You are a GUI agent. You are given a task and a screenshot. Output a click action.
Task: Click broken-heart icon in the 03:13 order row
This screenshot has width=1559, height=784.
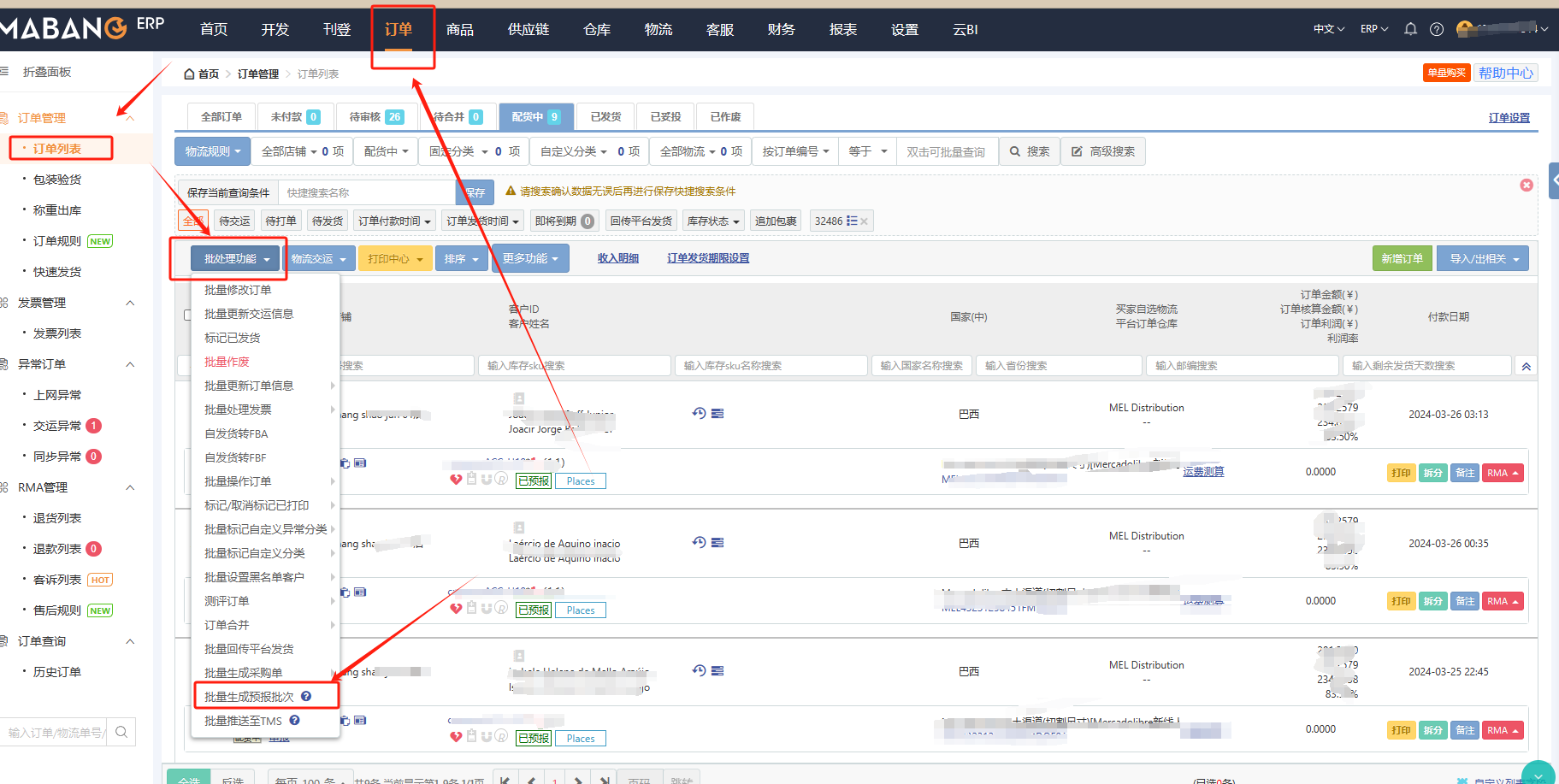point(456,480)
